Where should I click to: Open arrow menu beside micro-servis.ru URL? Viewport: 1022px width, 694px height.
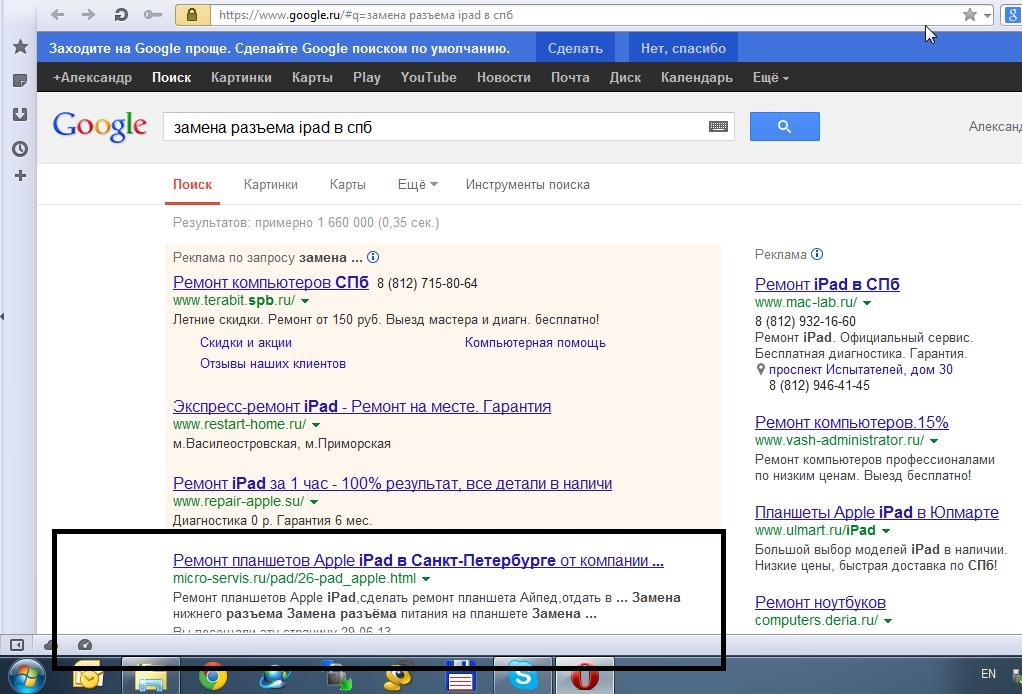(x=426, y=579)
